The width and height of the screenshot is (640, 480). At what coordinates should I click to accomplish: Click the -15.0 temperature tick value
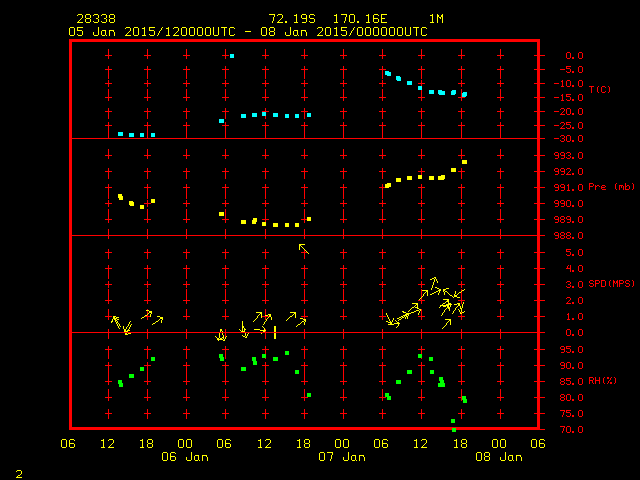click(569, 98)
